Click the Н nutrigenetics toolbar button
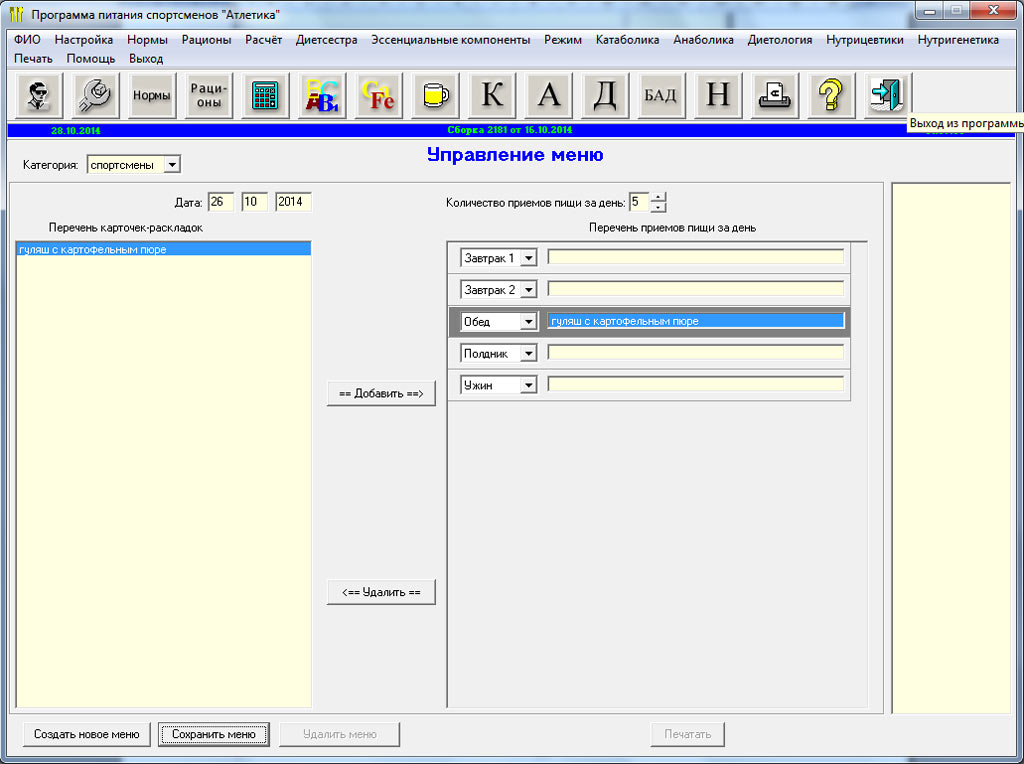The height and width of the screenshot is (764, 1024). tap(718, 95)
